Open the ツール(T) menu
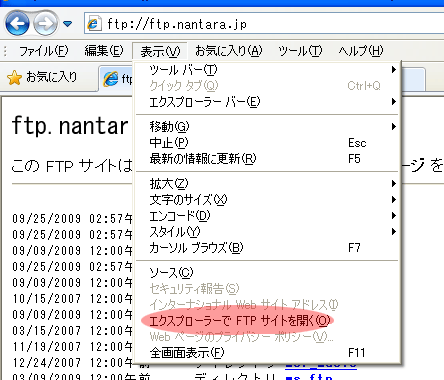Image resolution: width=444 pixels, height=380 pixels. [300, 51]
